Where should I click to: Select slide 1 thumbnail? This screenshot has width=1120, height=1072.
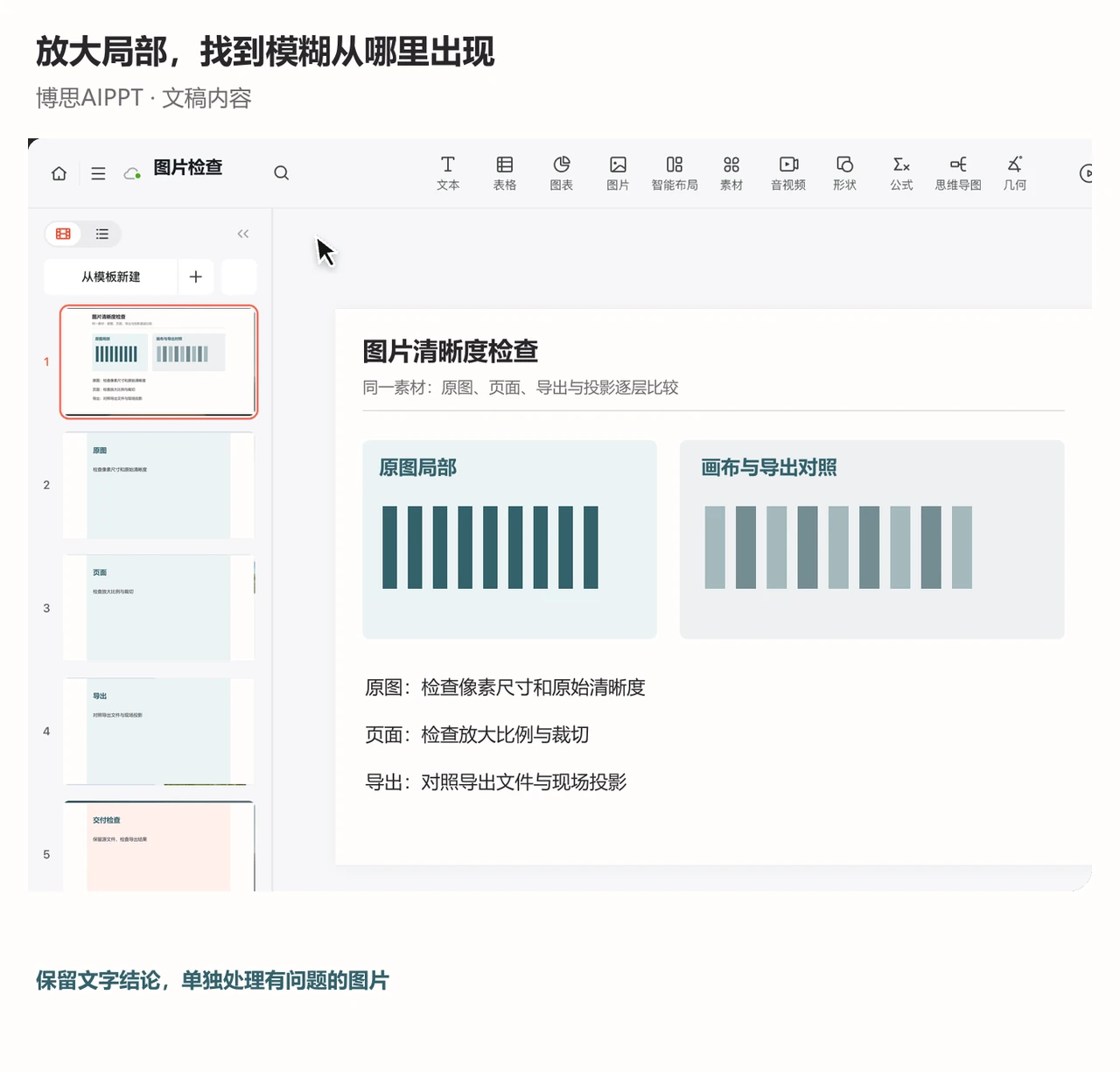[x=158, y=361]
